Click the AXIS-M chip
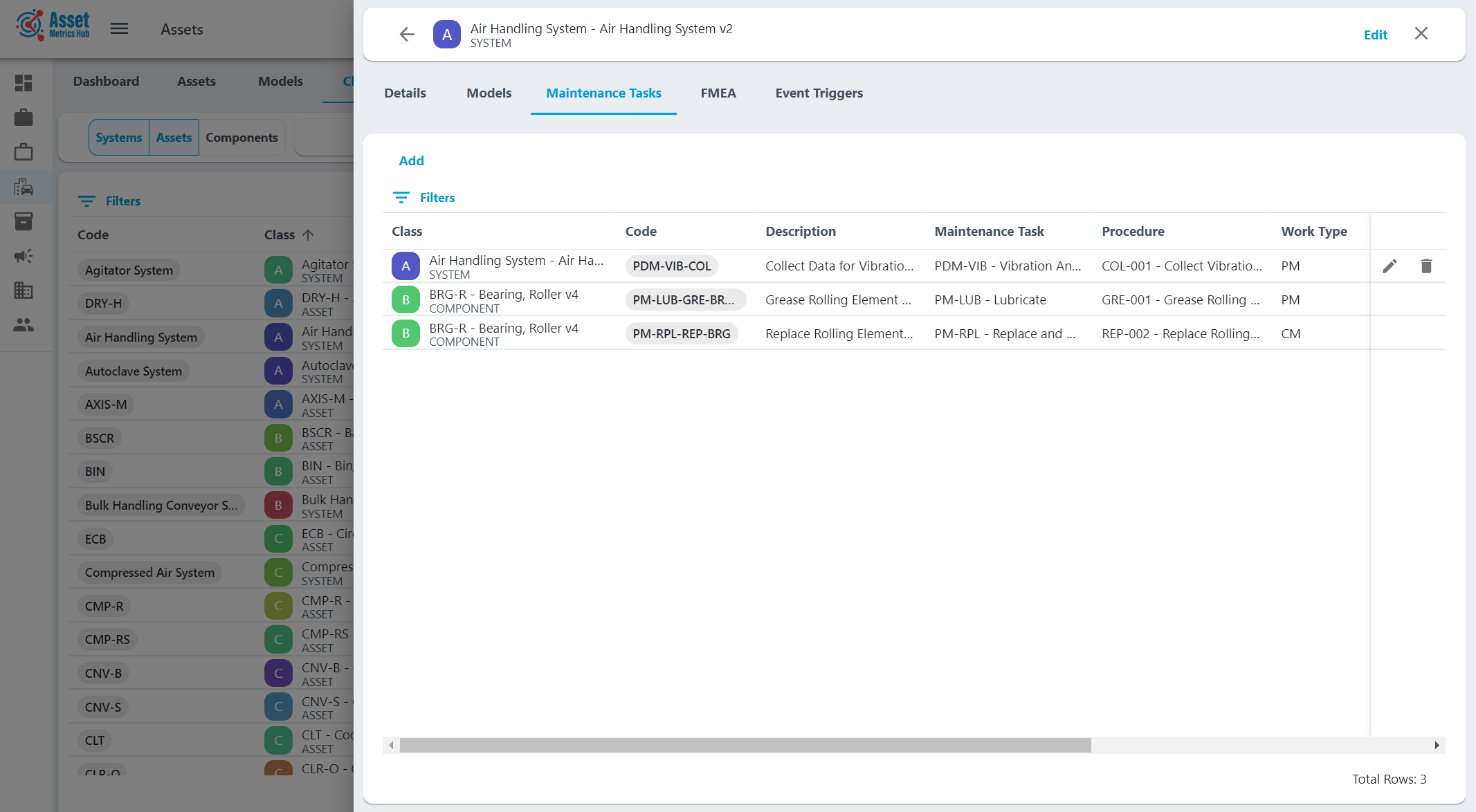 pyautogui.click(x=106, y=404)
